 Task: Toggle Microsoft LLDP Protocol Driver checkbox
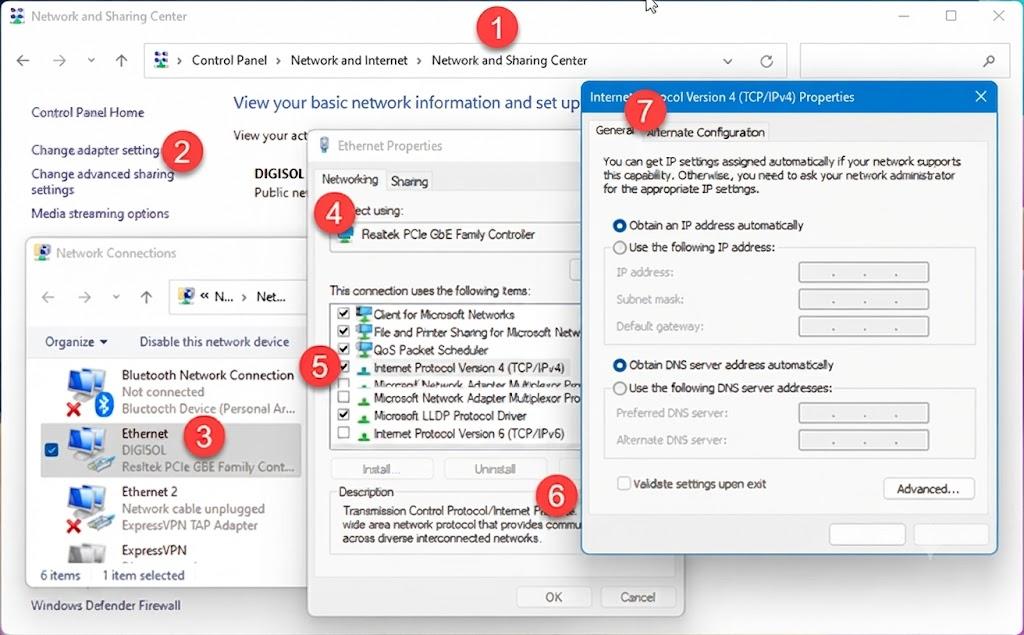[x=344, y=415]
